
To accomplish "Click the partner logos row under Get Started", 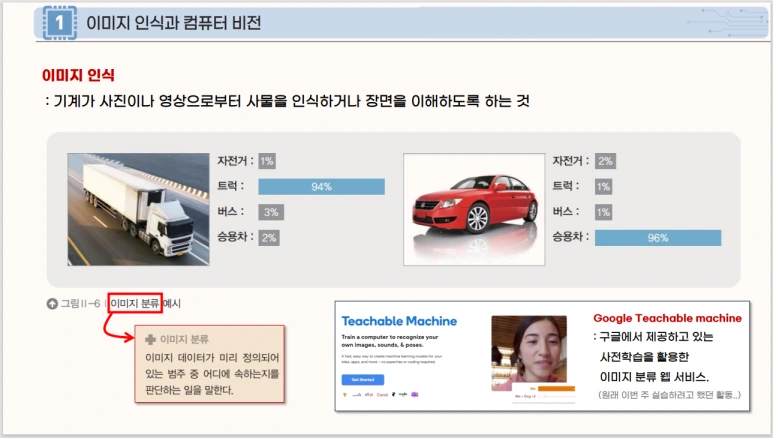I will coord(380,395).
